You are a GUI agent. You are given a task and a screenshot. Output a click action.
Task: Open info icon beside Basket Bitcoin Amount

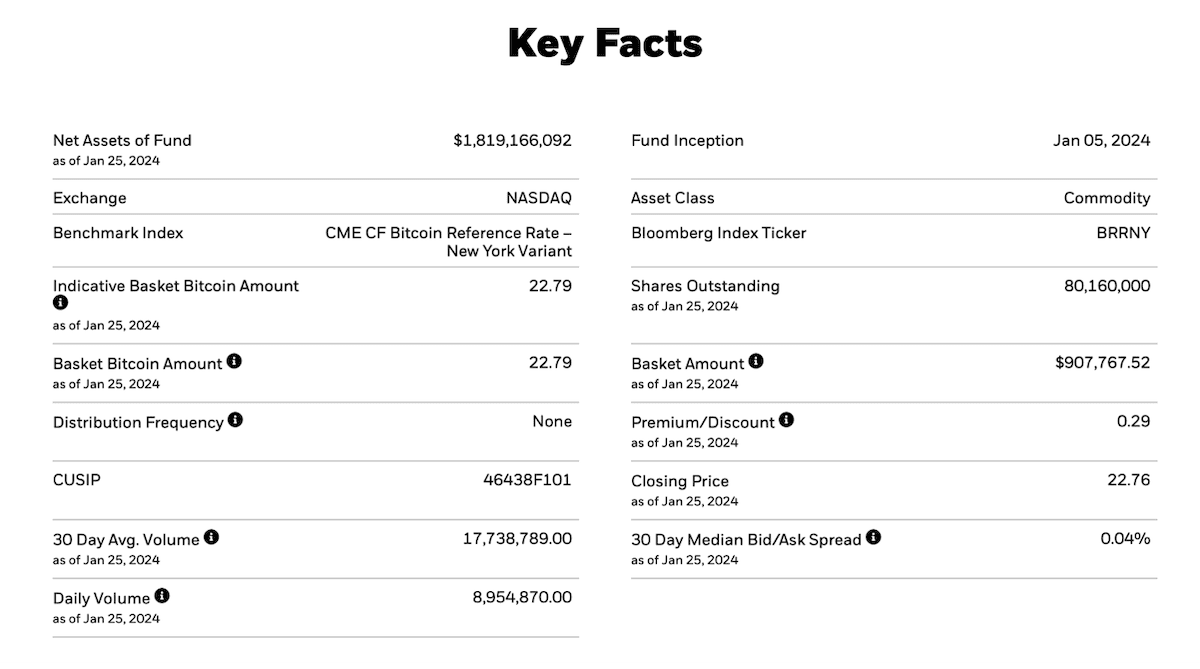(x=234, y=361)
